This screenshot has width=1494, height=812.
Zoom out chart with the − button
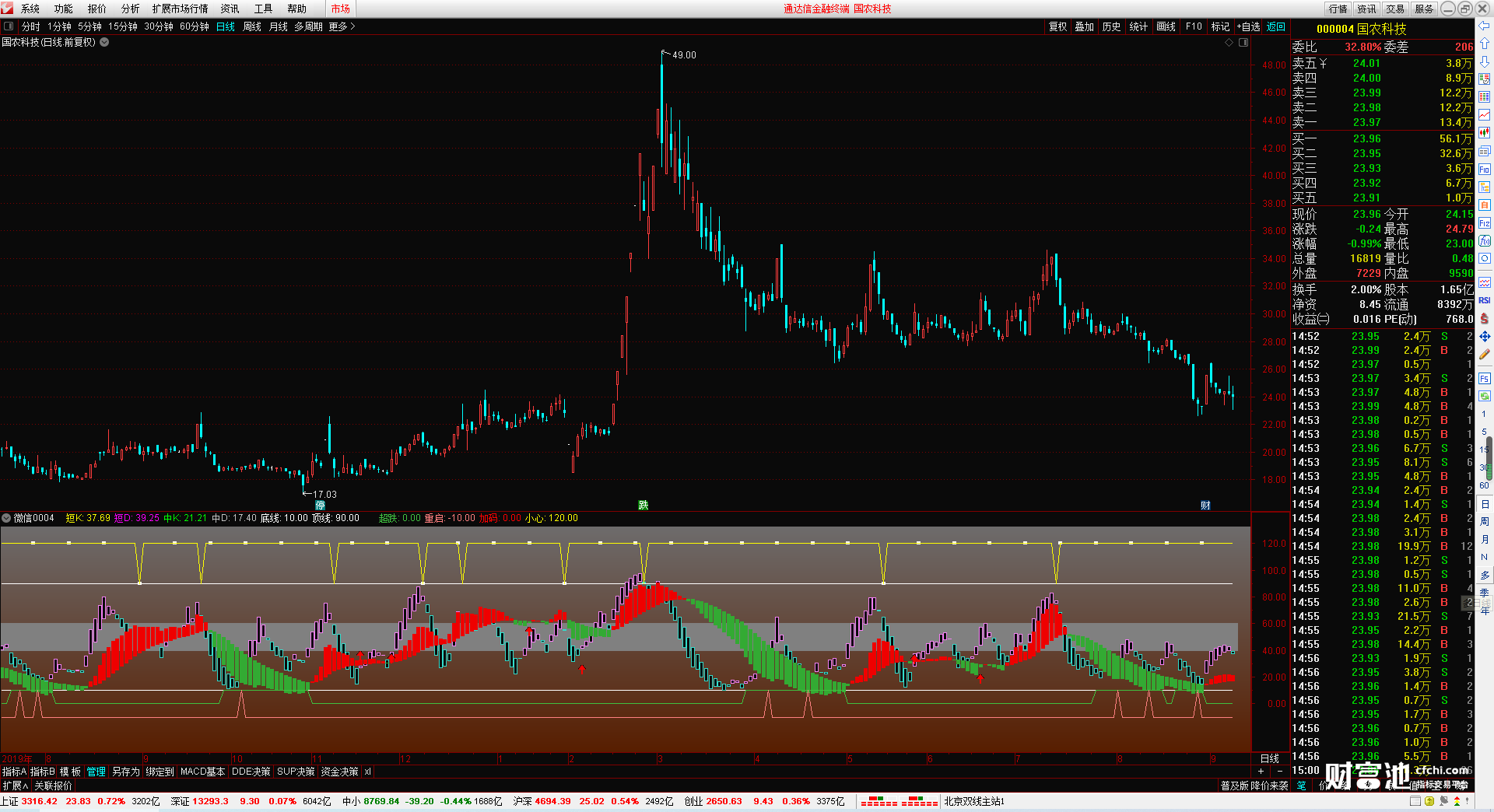(1280, 772)
